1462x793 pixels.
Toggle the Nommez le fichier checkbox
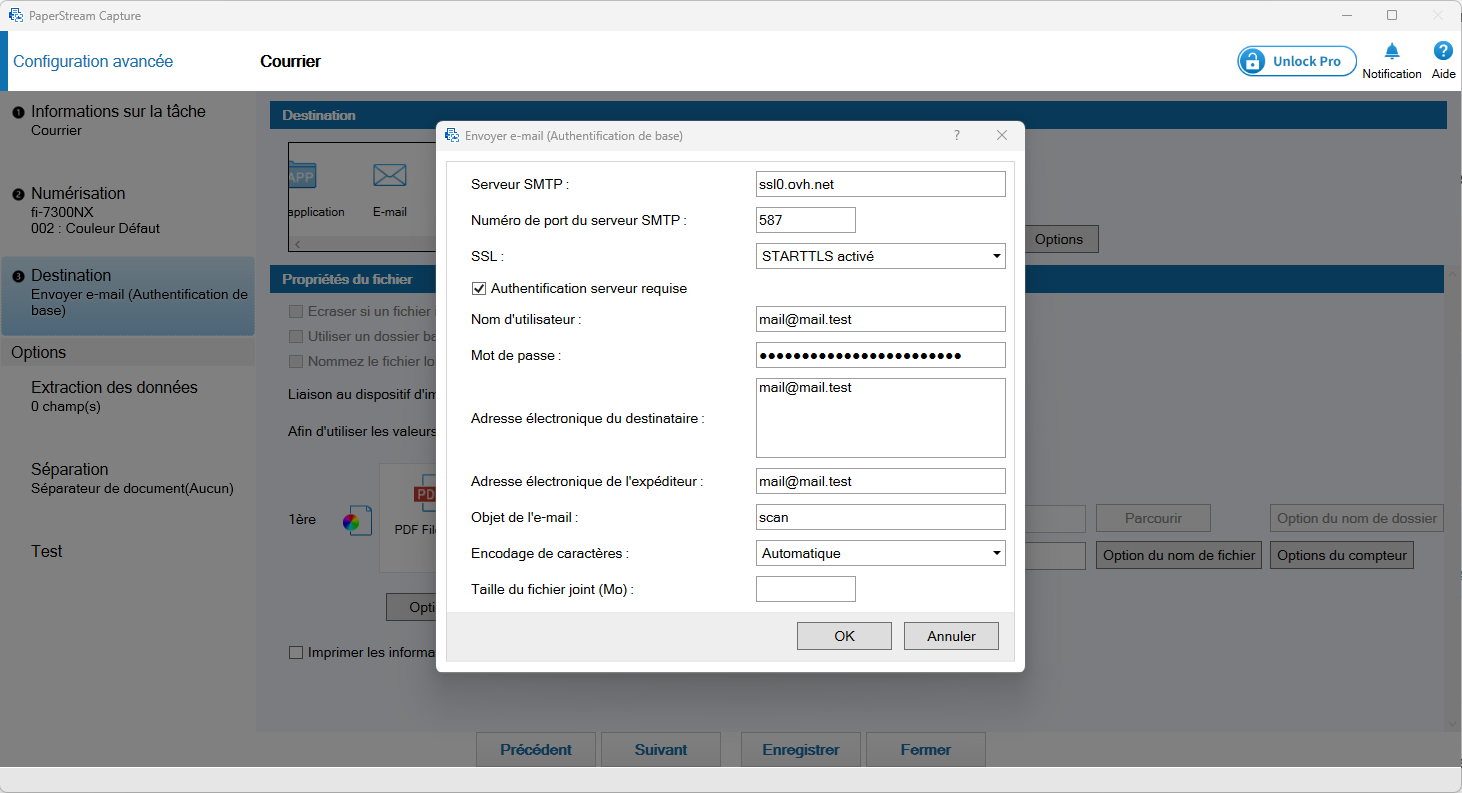[x=296, y=361]
